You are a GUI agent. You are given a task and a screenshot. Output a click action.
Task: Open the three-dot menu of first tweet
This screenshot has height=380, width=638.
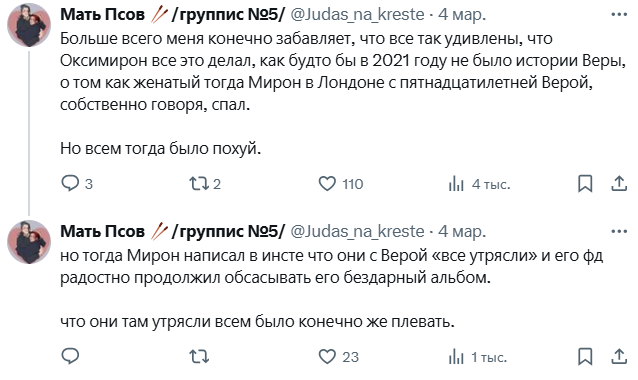[619, 15]
